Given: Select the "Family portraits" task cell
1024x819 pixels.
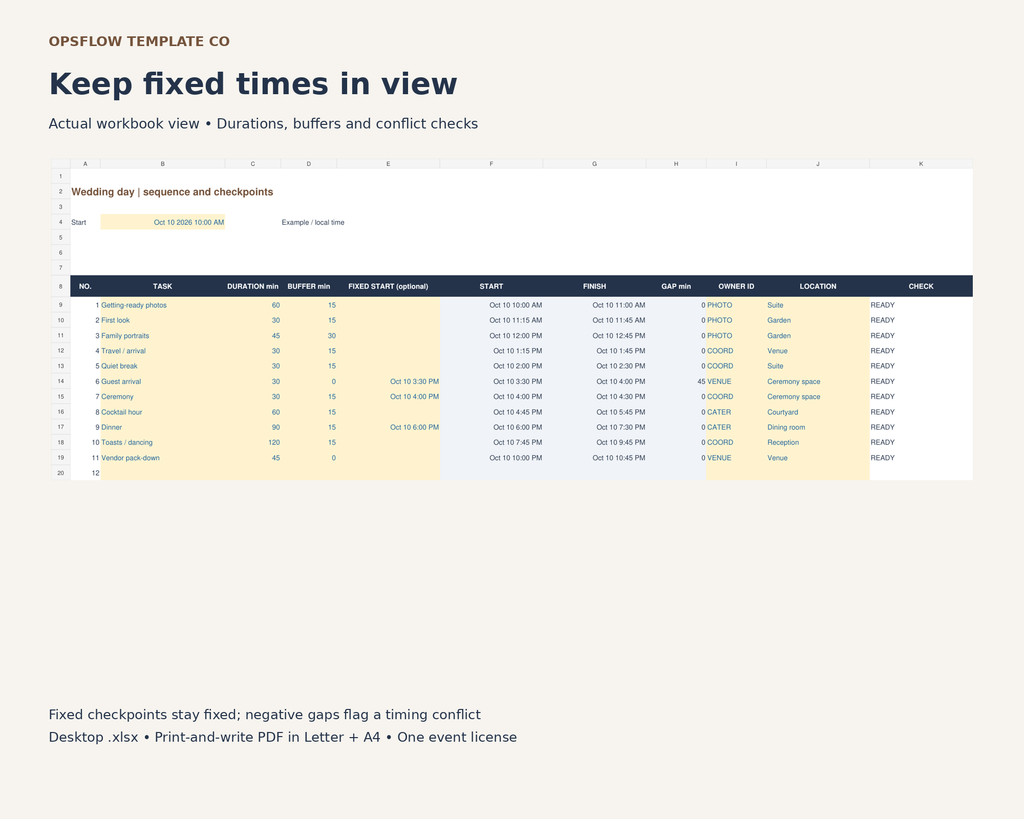Looking at the screenshot, I should 163,336.
